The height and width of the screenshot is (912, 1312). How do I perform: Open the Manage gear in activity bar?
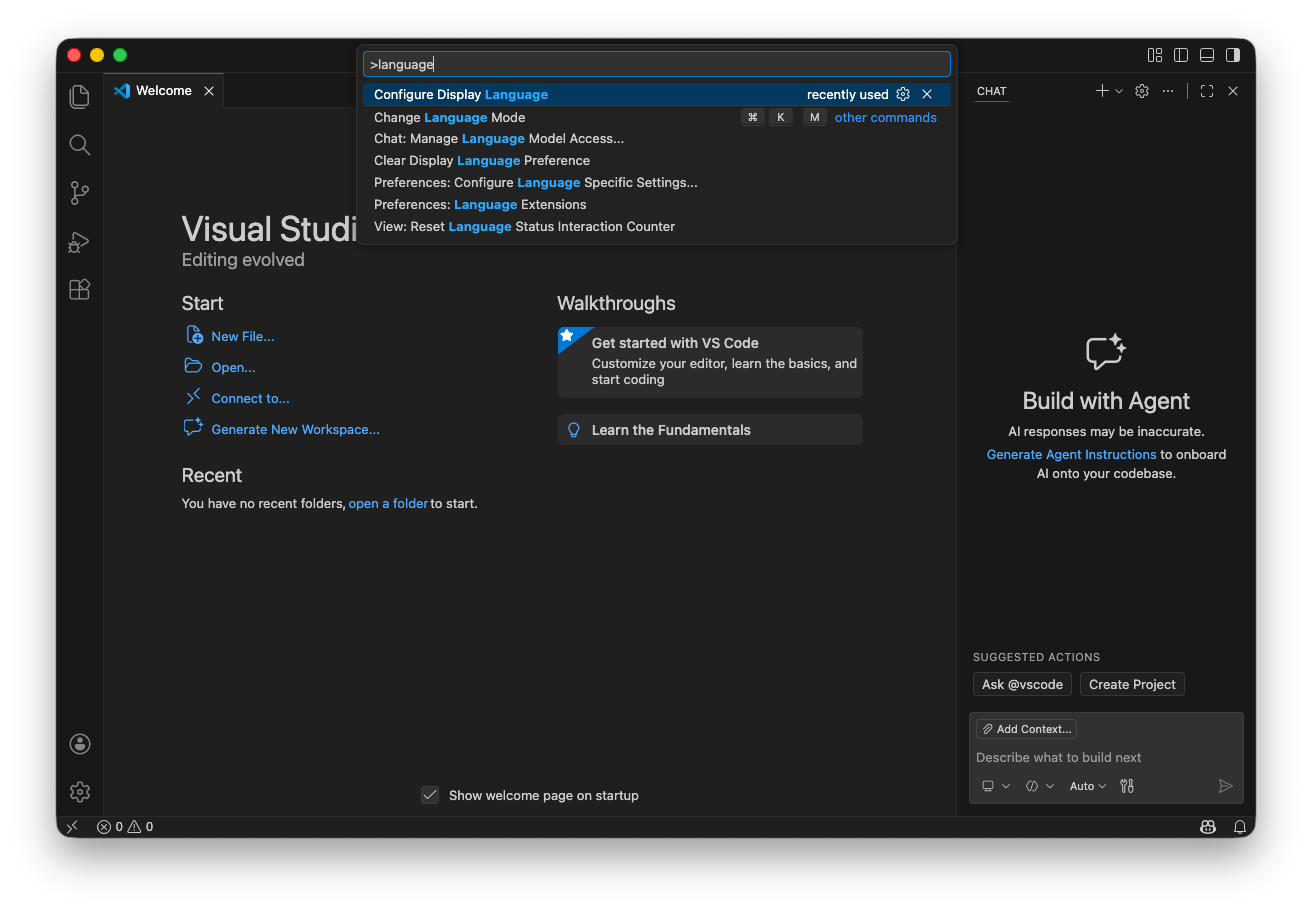click(80, 792)
